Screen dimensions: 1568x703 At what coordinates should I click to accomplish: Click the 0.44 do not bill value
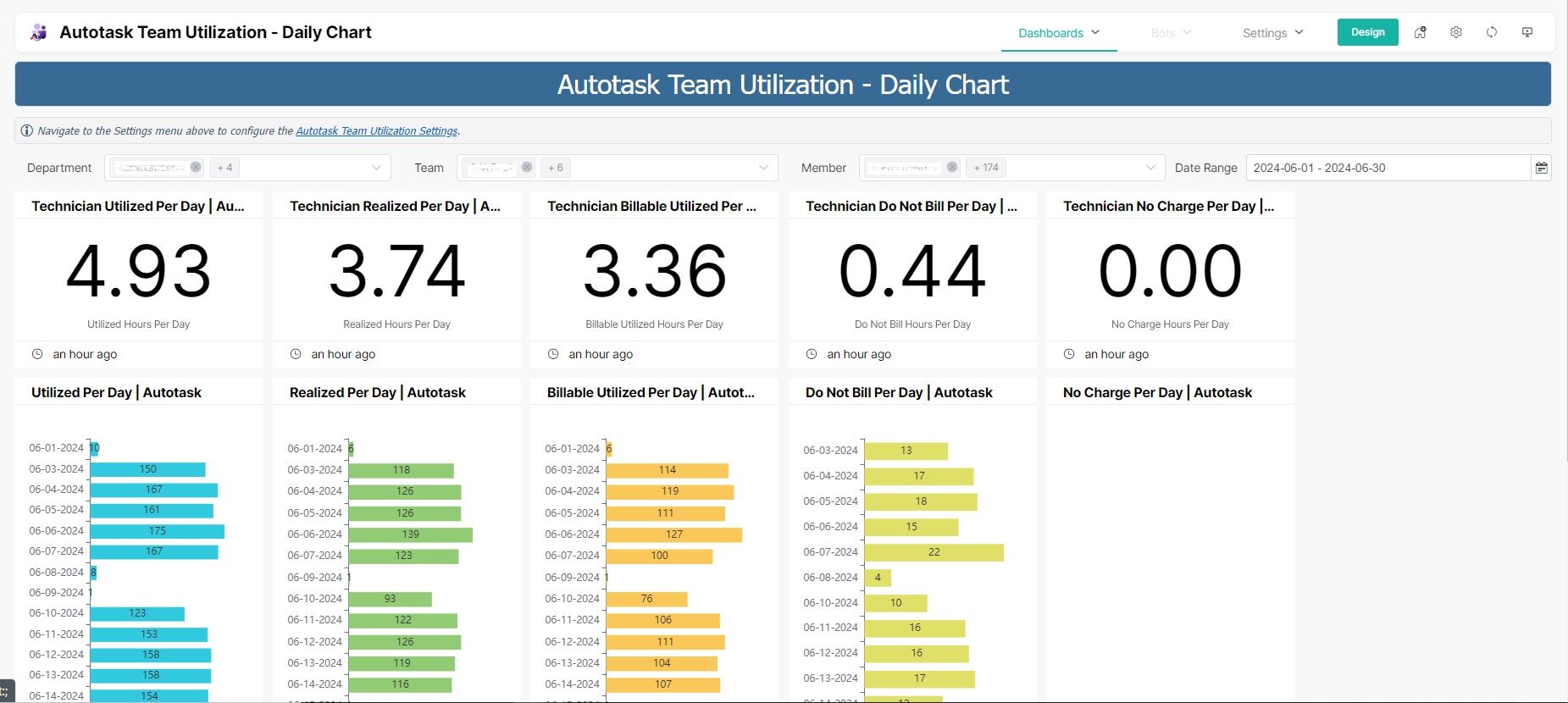point(912,271)
